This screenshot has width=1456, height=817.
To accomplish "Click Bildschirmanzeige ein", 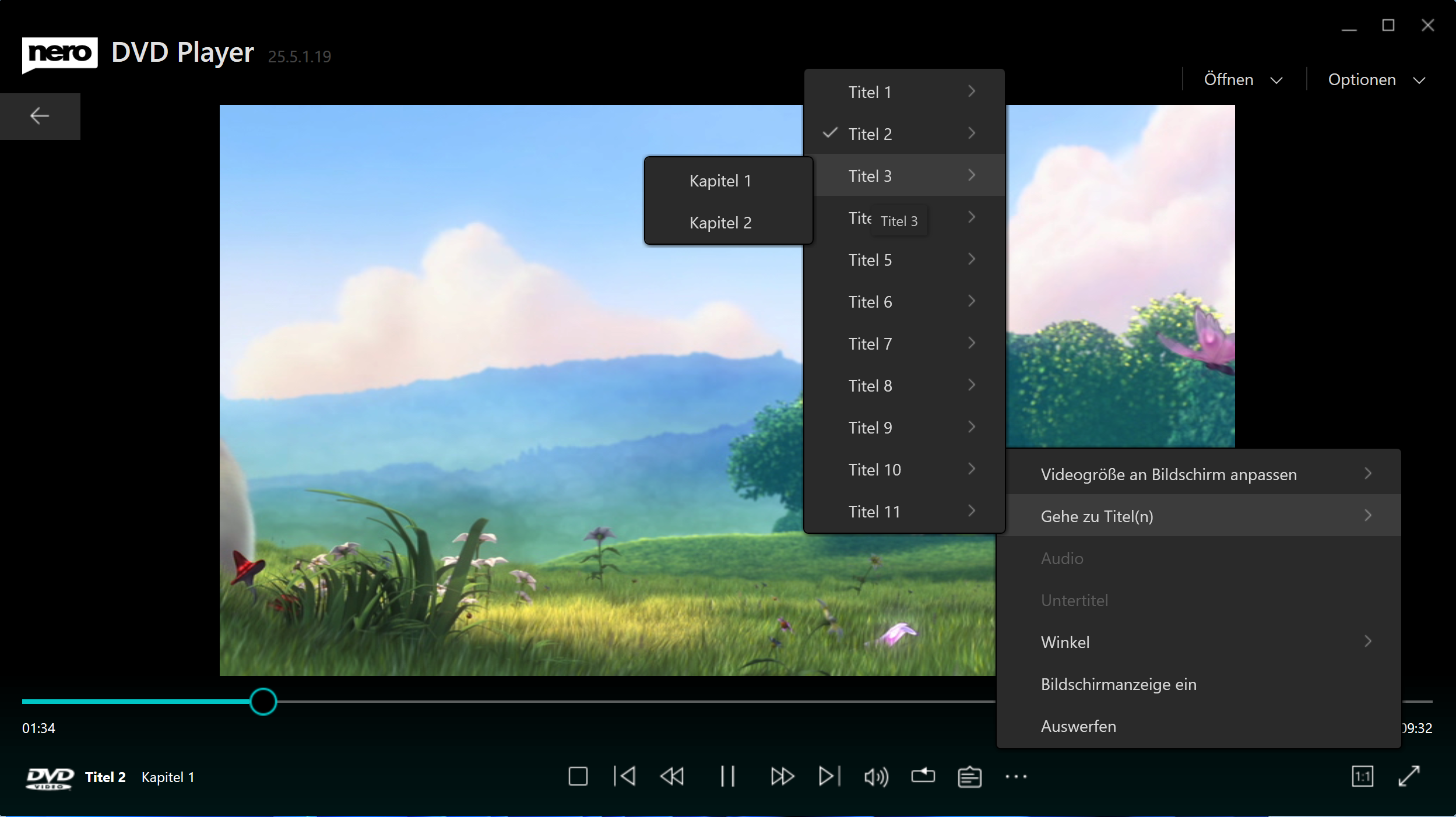I will pyautogui.click(x=1118, y=684).
